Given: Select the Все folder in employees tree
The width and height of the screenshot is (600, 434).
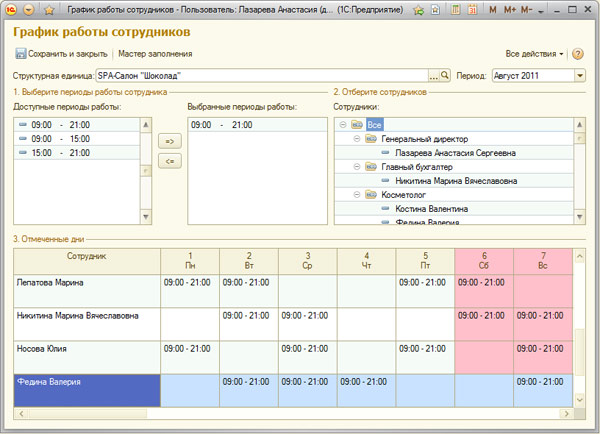Looking at the screenshot, I should pos(374,125).
